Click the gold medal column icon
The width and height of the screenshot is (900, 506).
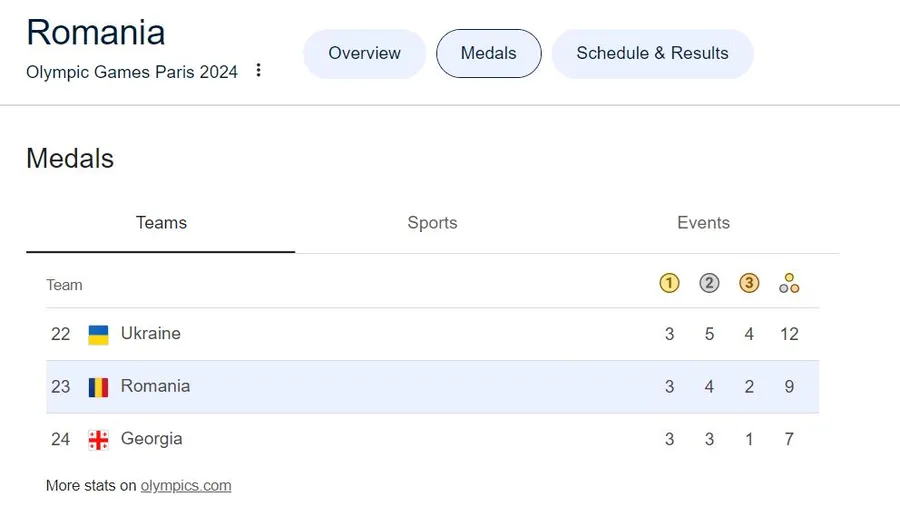pos(669,284)
